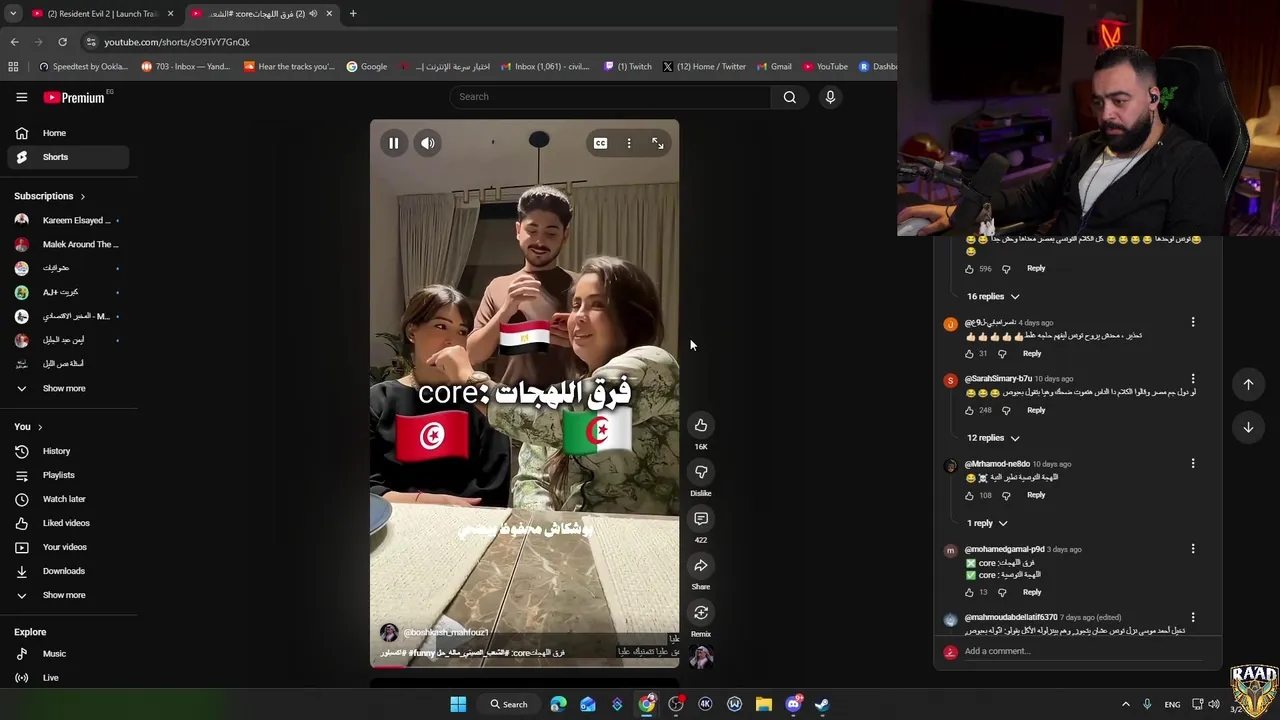Open Kareem Elsayed subscription channel

69,220
